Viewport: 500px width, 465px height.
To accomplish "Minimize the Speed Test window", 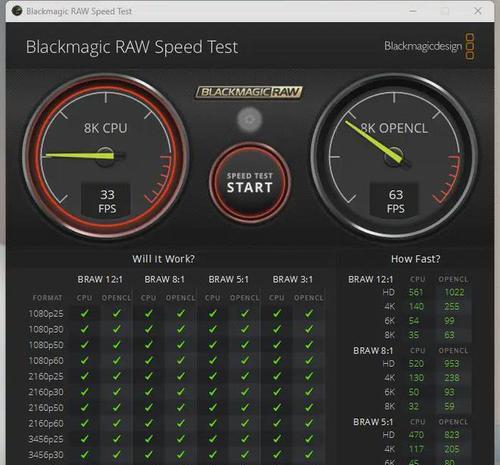I will [x=413, y=11].
